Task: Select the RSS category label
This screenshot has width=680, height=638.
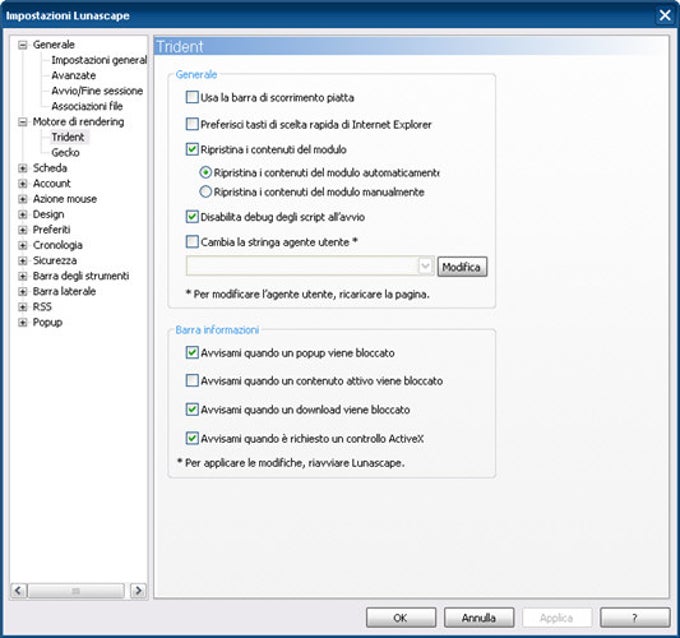Action: click(42, 307)
